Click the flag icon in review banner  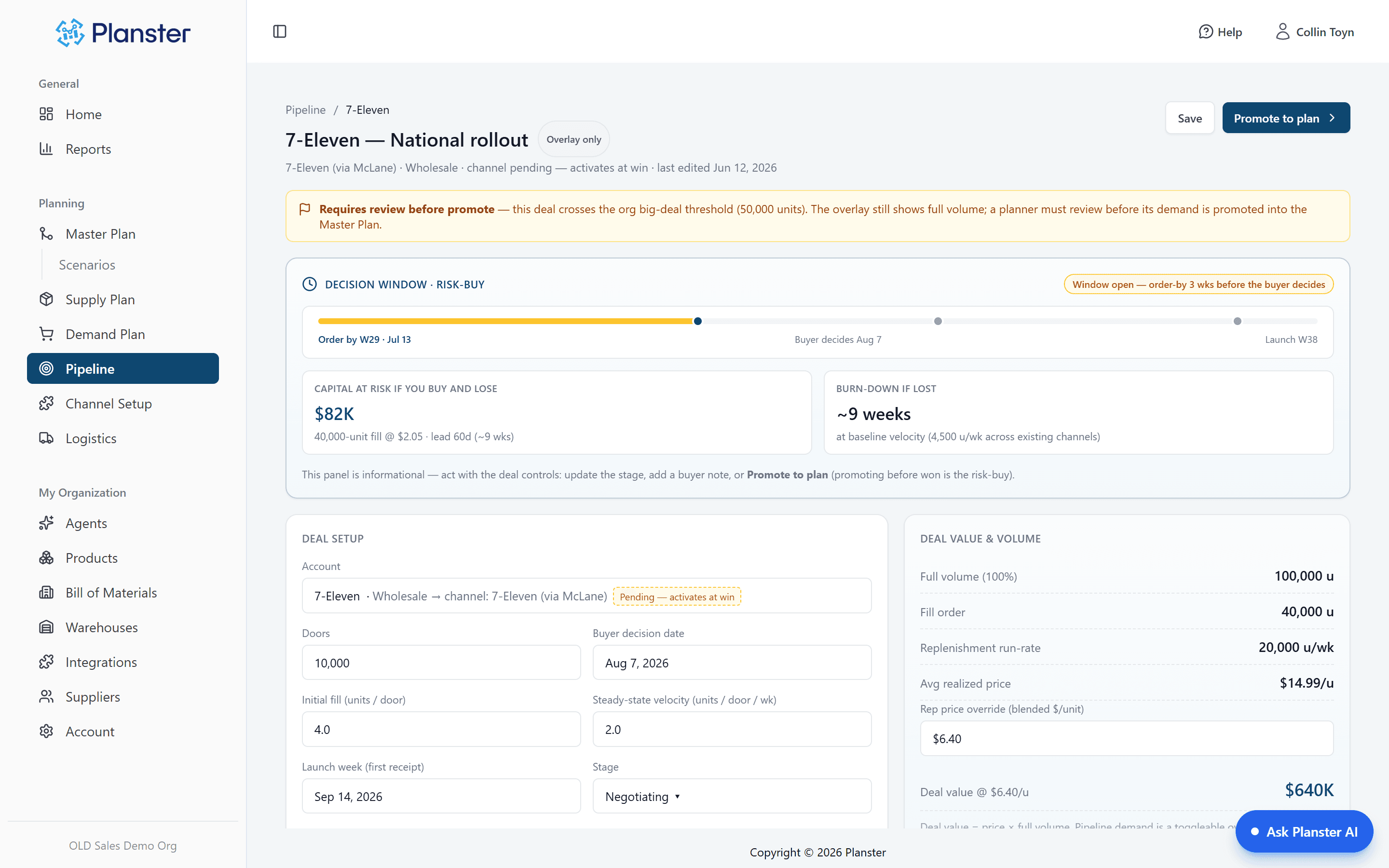(305, 210)
